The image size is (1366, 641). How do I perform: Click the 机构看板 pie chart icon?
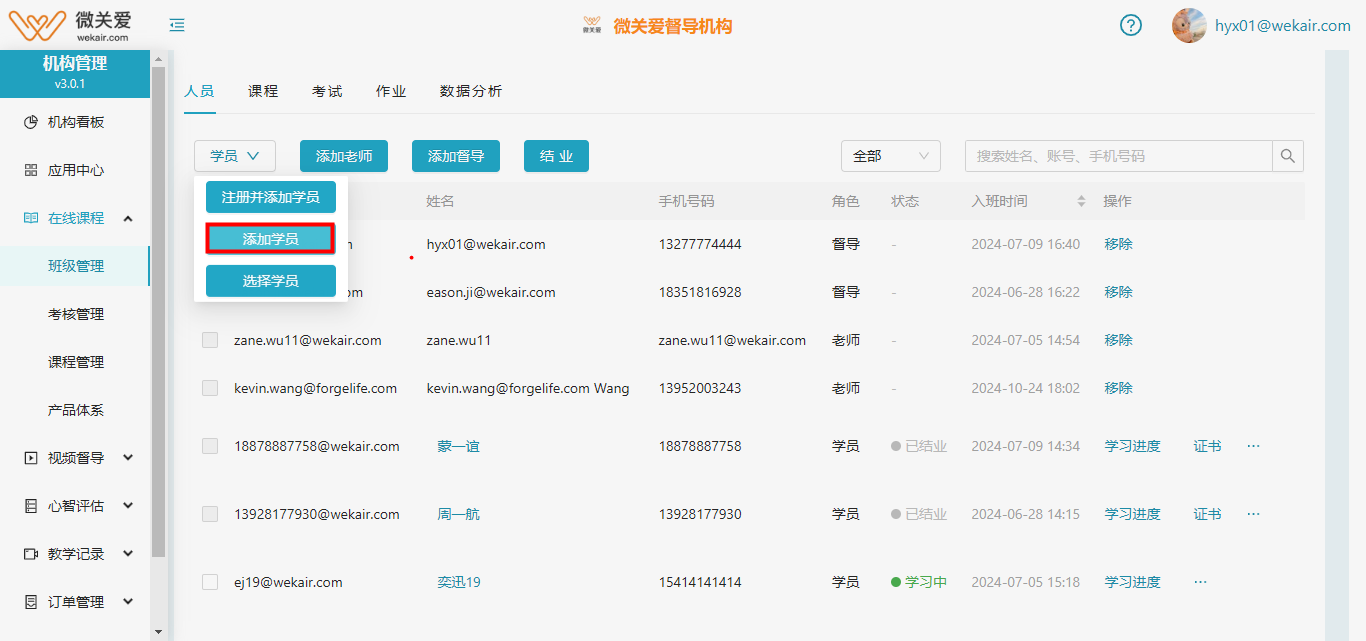(31, 122)
